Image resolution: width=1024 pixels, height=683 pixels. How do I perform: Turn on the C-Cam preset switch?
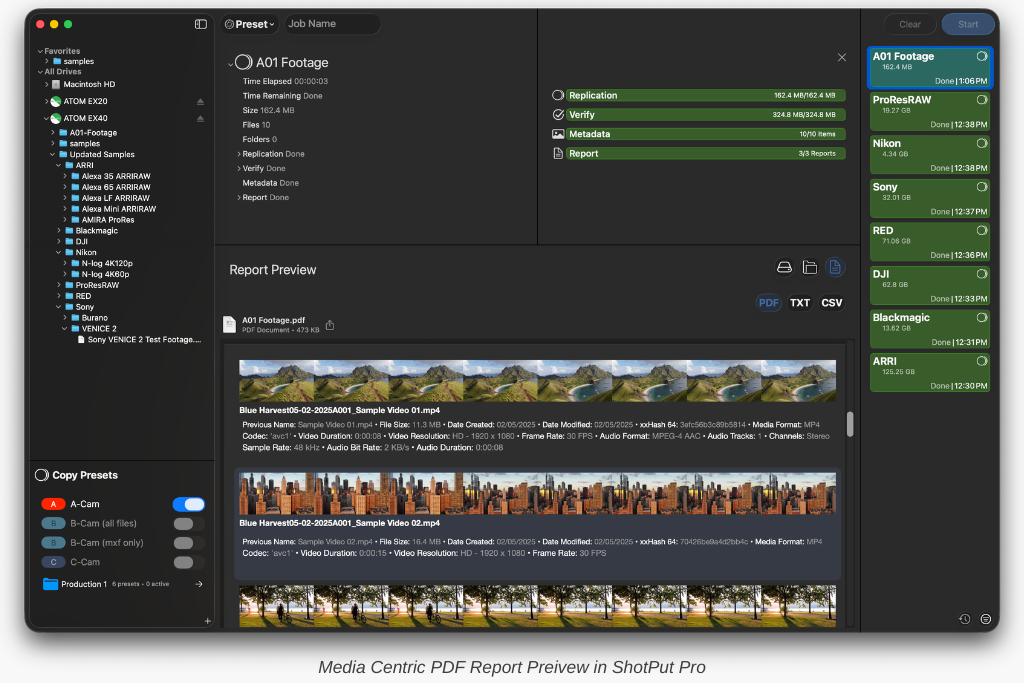point(189,562)
